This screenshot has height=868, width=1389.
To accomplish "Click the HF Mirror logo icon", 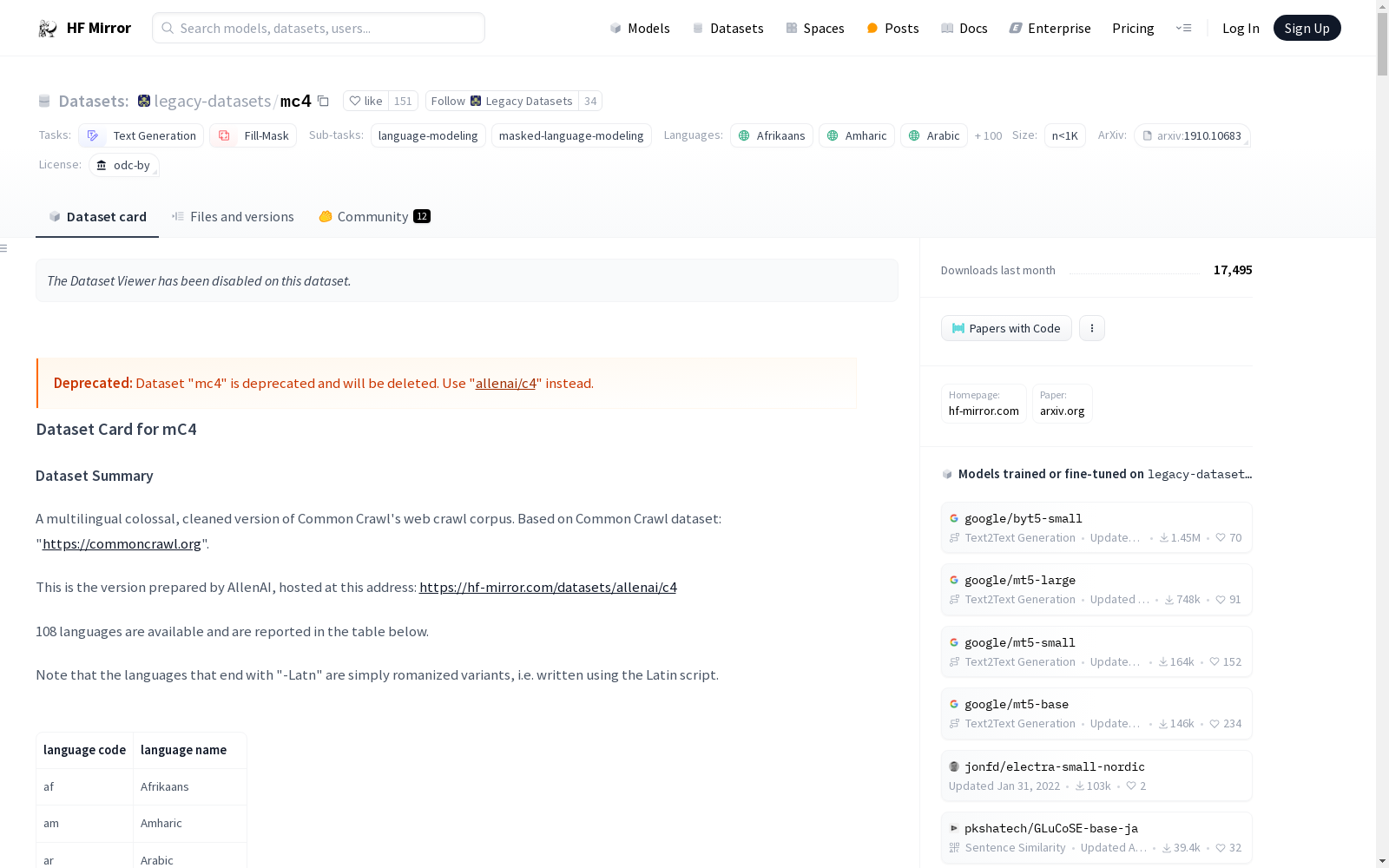I will [x=47, y=28].
